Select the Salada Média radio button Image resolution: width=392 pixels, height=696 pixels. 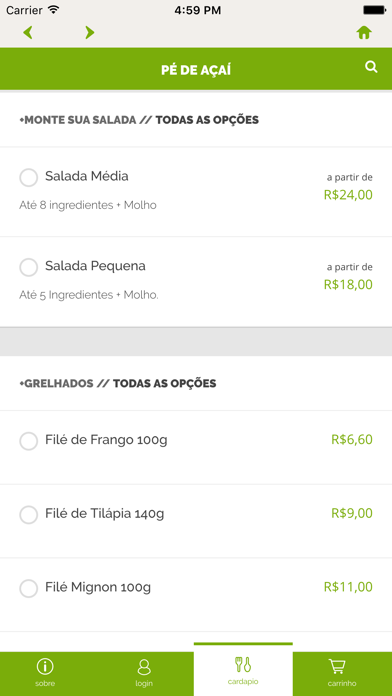click(x=29, y=178)
